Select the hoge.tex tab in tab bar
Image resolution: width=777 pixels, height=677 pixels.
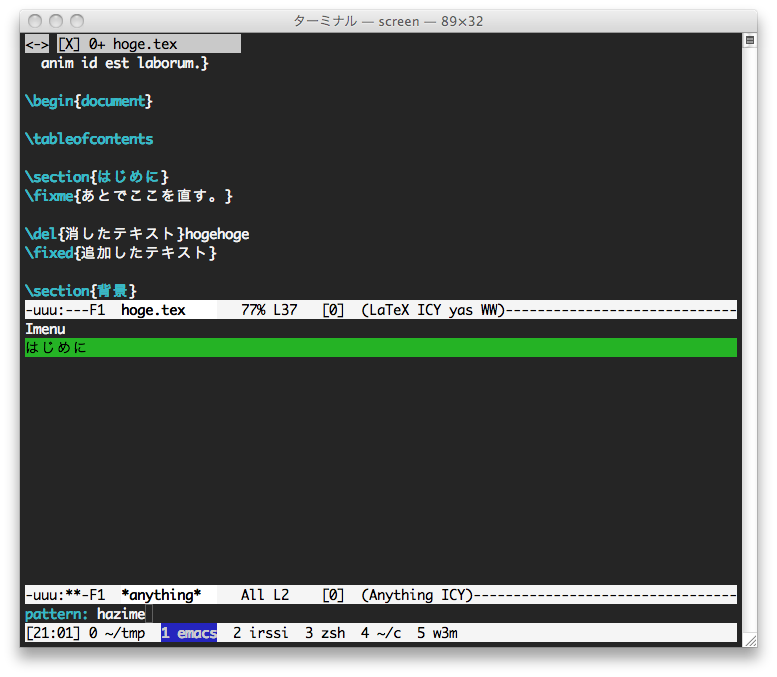149,44
